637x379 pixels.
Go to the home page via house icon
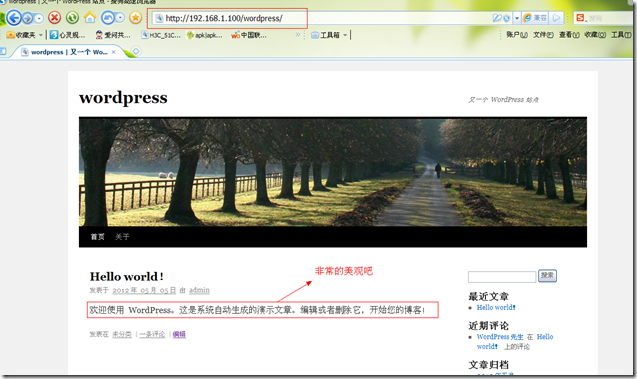[x=90, y=17]
